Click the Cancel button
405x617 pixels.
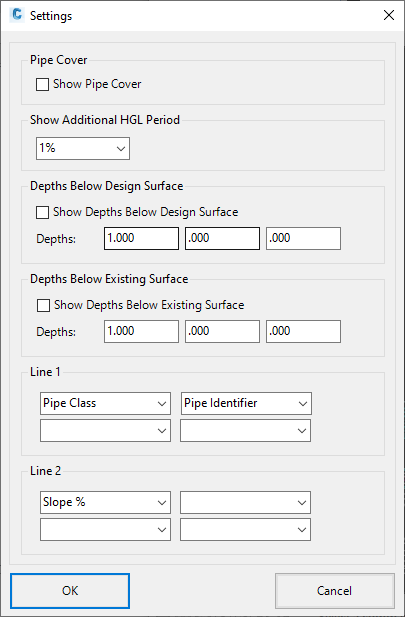335,591
